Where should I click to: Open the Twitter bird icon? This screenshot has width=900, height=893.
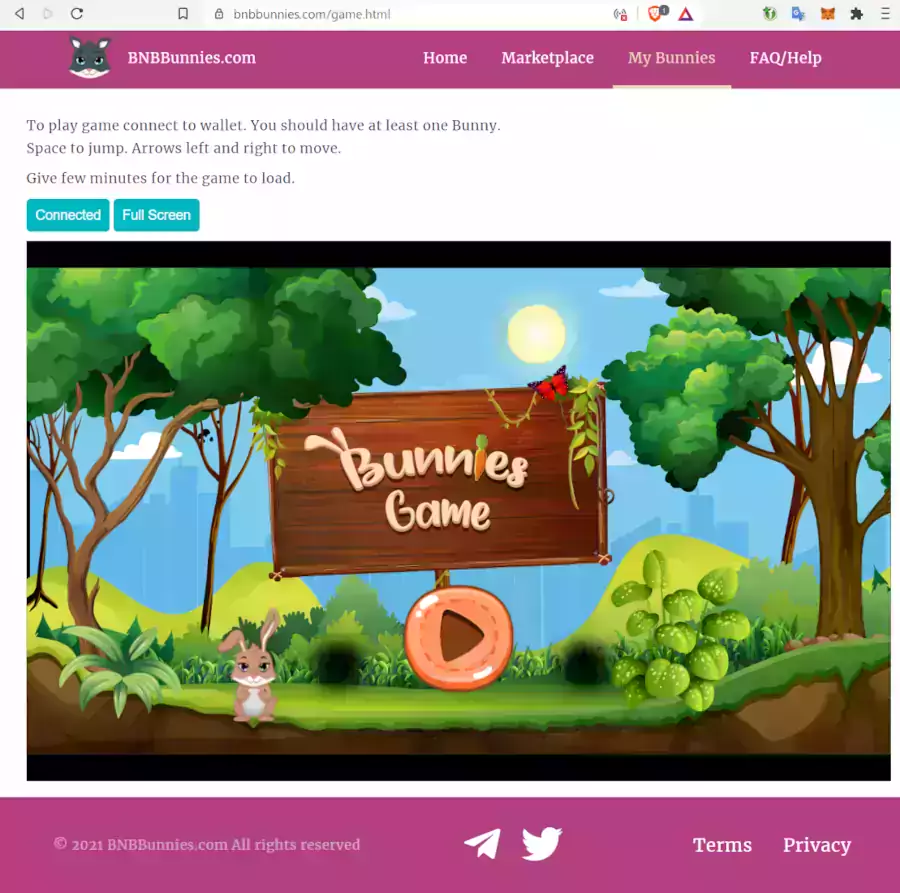click(x=541, y=844)
